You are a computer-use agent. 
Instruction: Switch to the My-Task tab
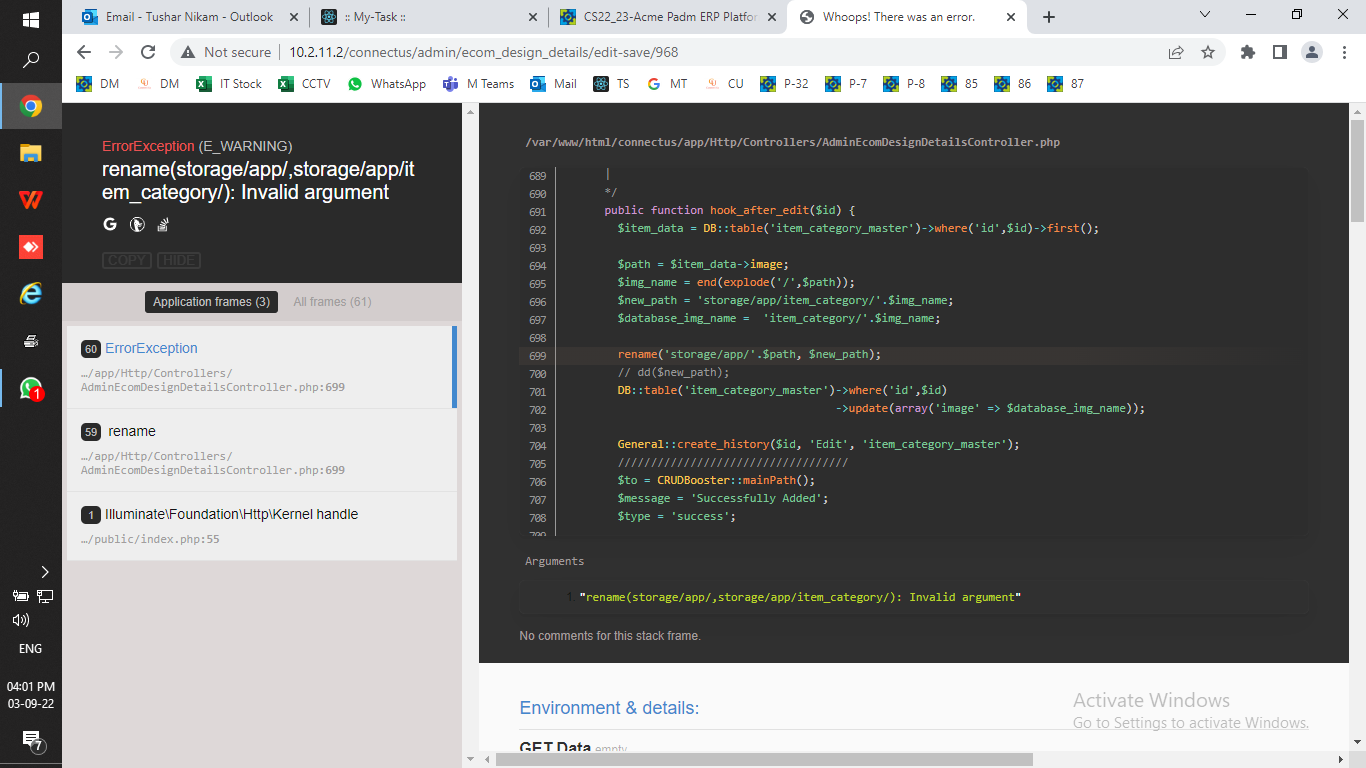point(428,17)
